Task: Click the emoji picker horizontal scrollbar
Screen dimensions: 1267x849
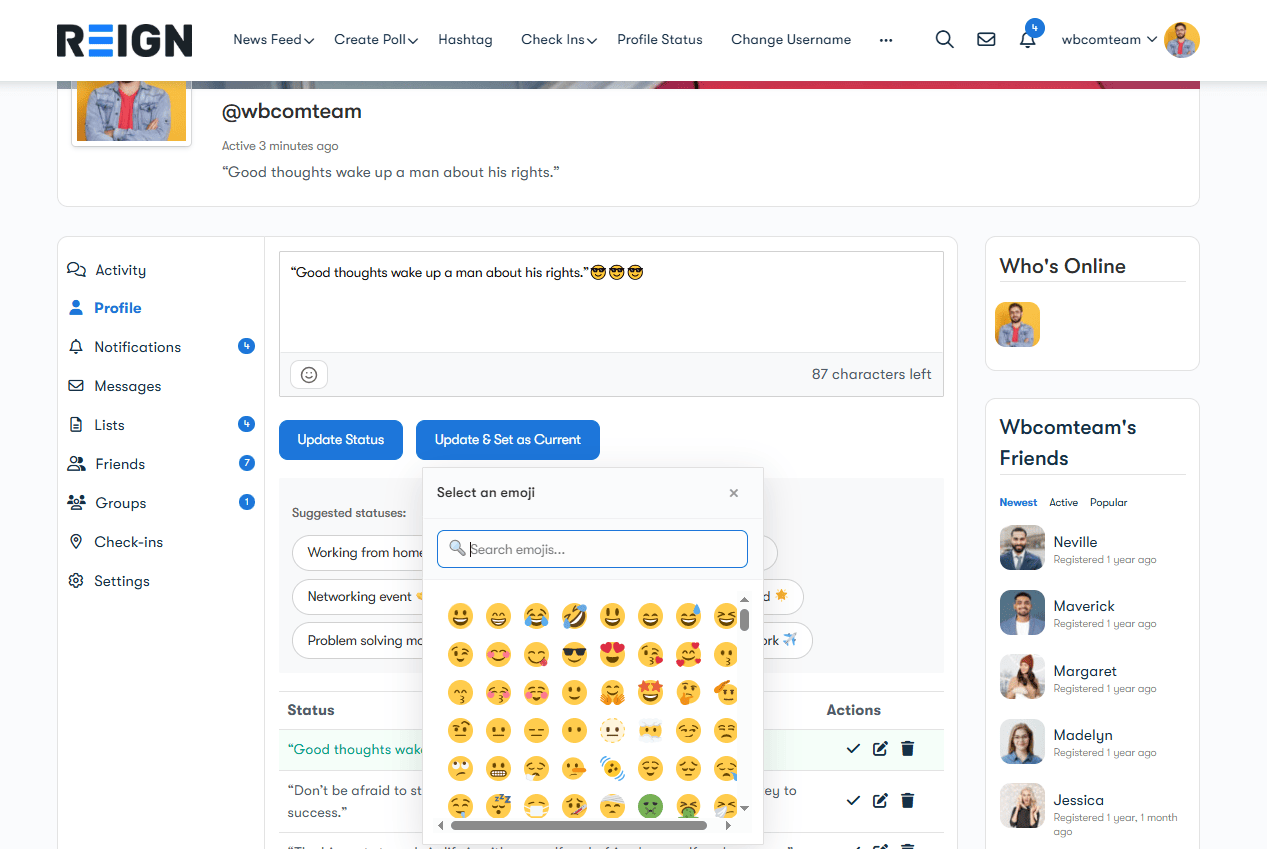Action: (x=578, y=826)
